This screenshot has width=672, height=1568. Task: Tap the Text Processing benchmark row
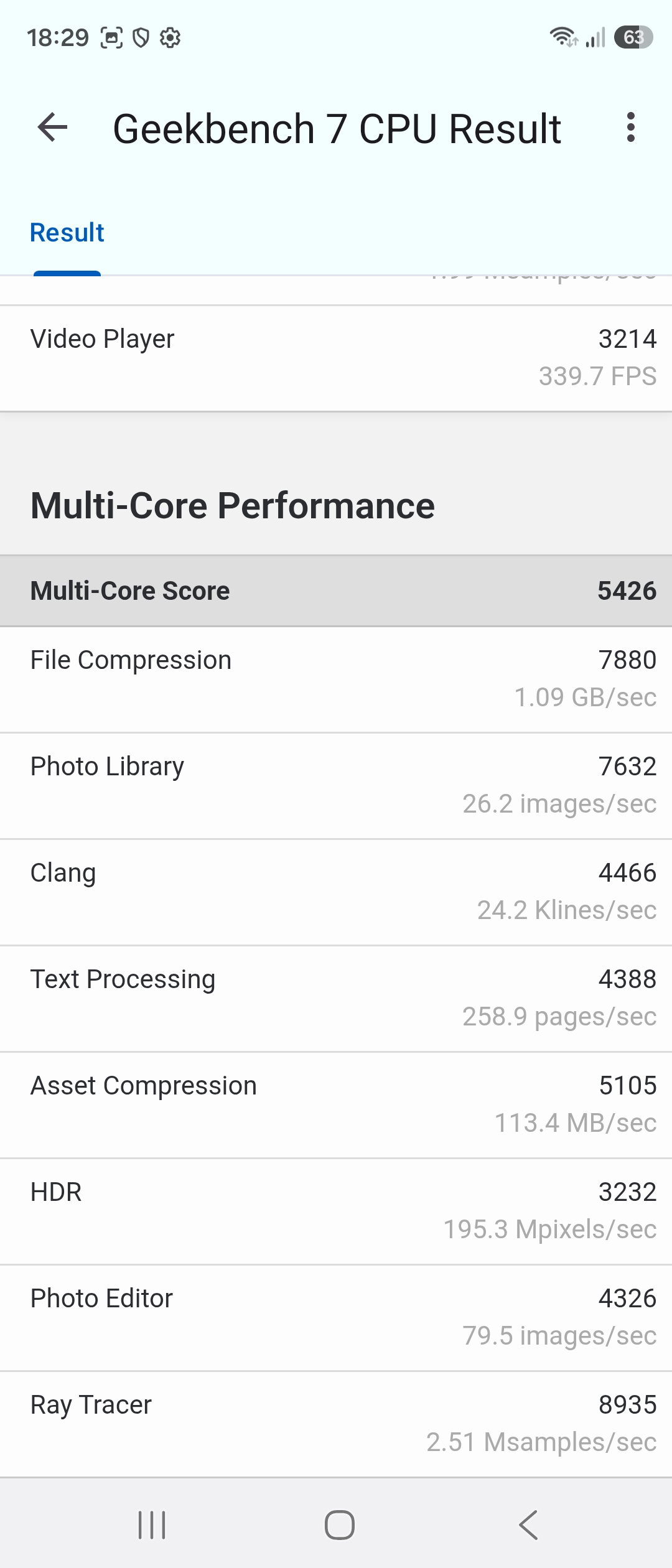pos(336,999)
